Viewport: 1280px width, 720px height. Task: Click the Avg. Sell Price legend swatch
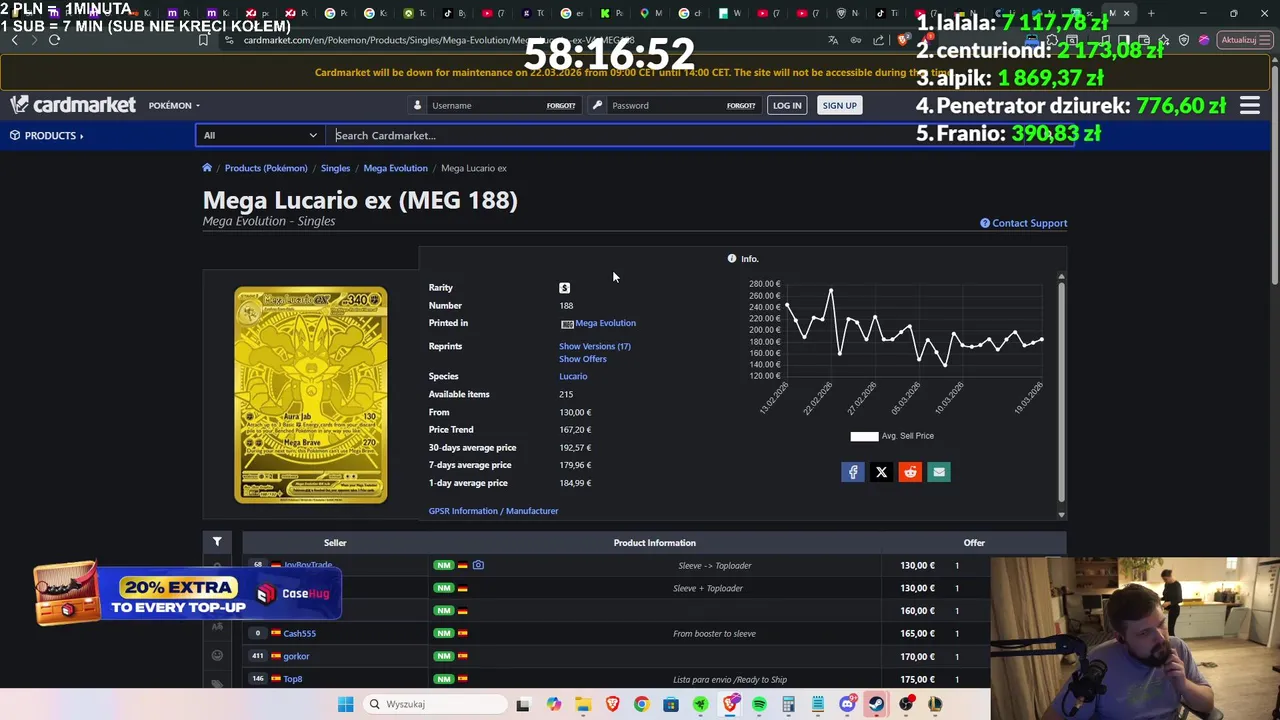coord(864,436)
